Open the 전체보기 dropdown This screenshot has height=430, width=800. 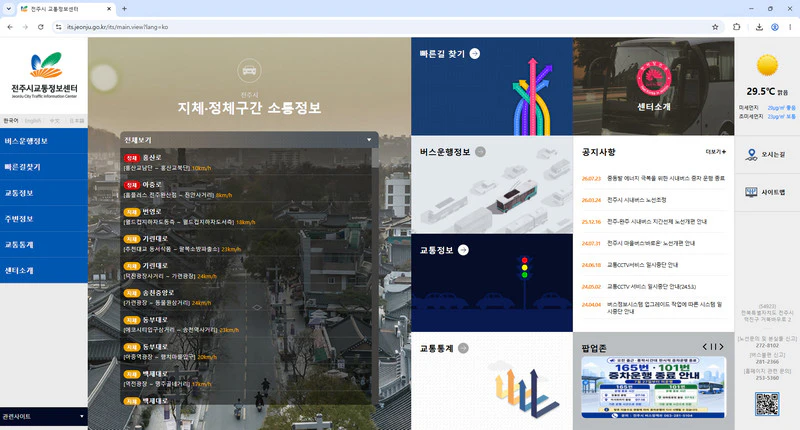click(x=249, y=140)
